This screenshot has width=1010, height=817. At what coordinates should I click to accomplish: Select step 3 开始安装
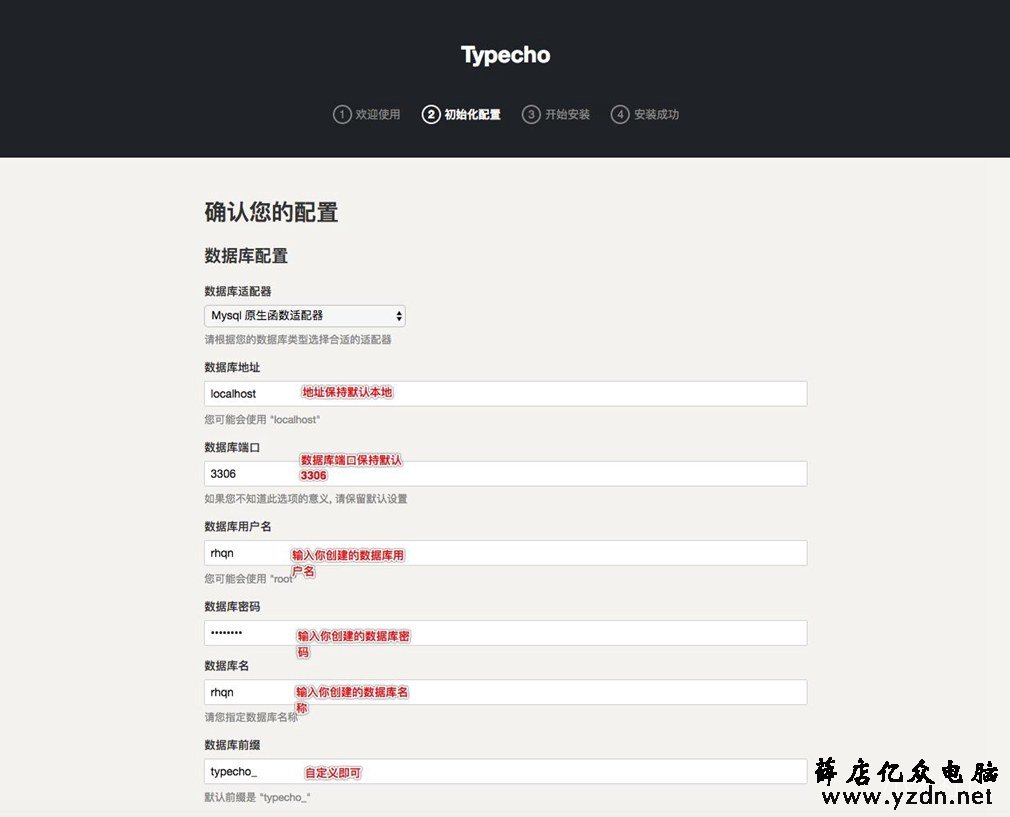[x=556, y=115]
